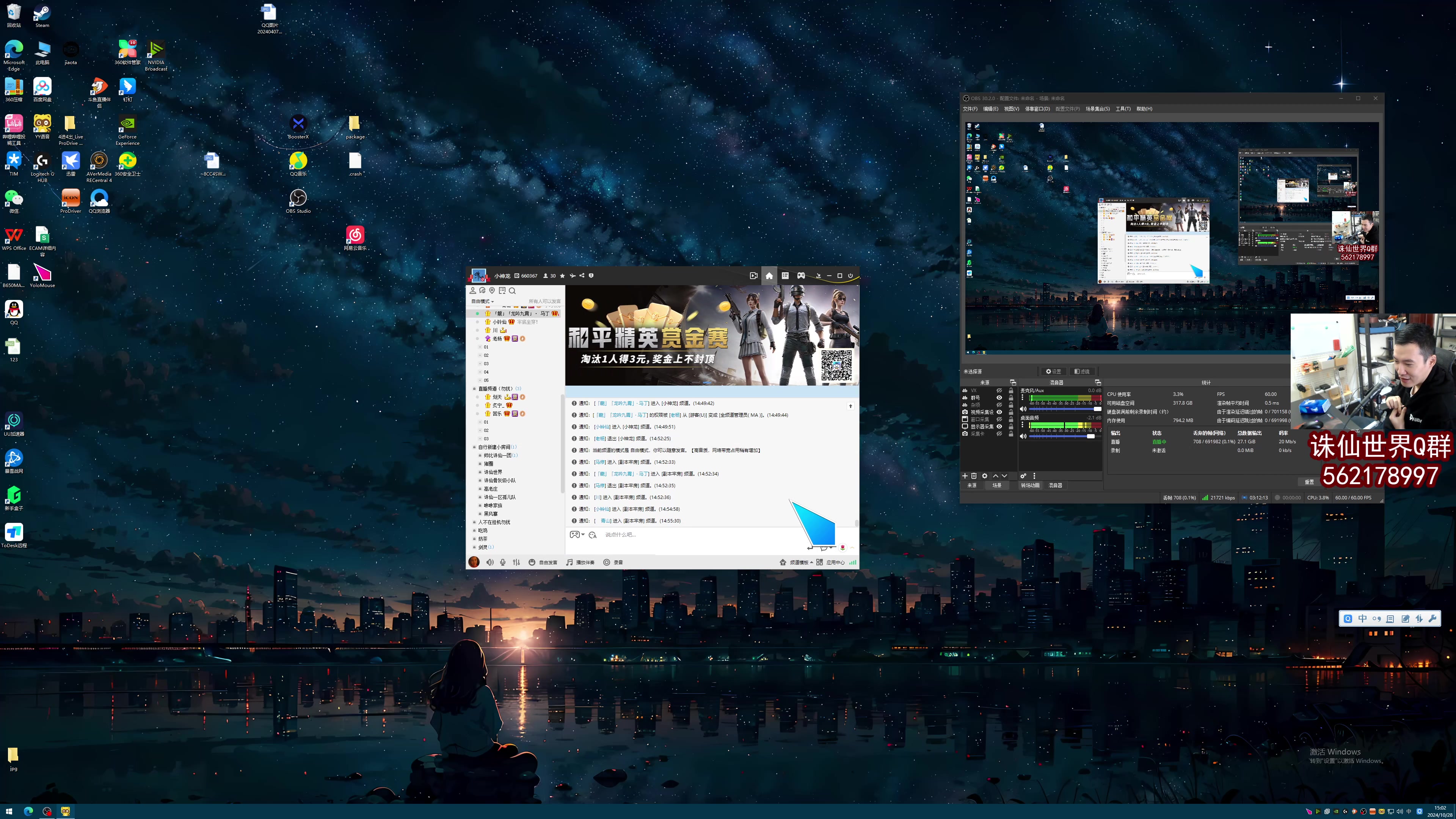Screen dimensions: 1456x819
Task: Show the 窗口采集 source via eye icon
Action: [x=999, y=419]
